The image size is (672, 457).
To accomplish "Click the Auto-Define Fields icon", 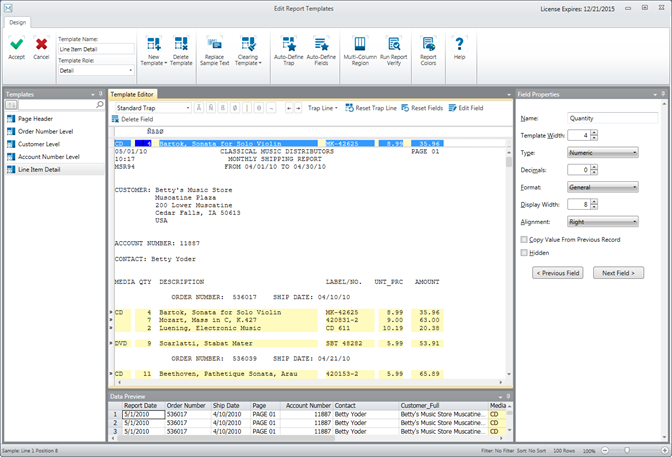I will pyautogui.click(x=321, y=45).
